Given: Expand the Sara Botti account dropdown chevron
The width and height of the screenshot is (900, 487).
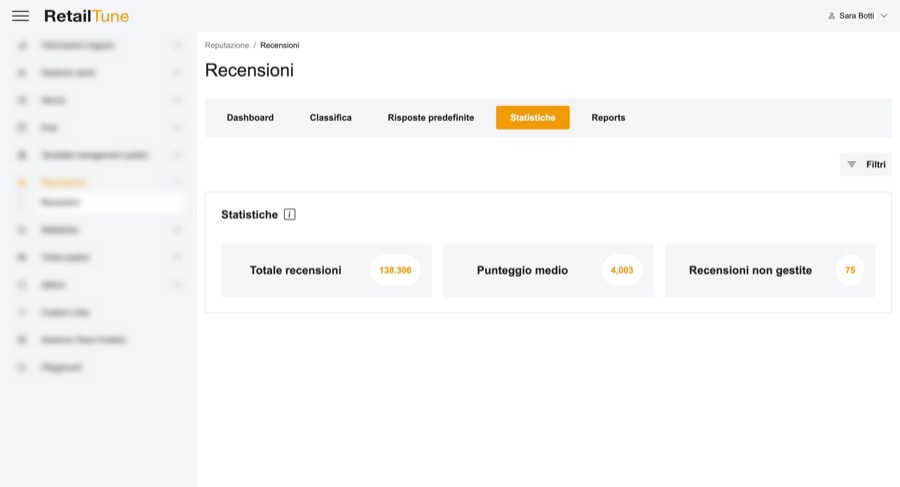Looking at the screenshot, I should pos(884,16).
